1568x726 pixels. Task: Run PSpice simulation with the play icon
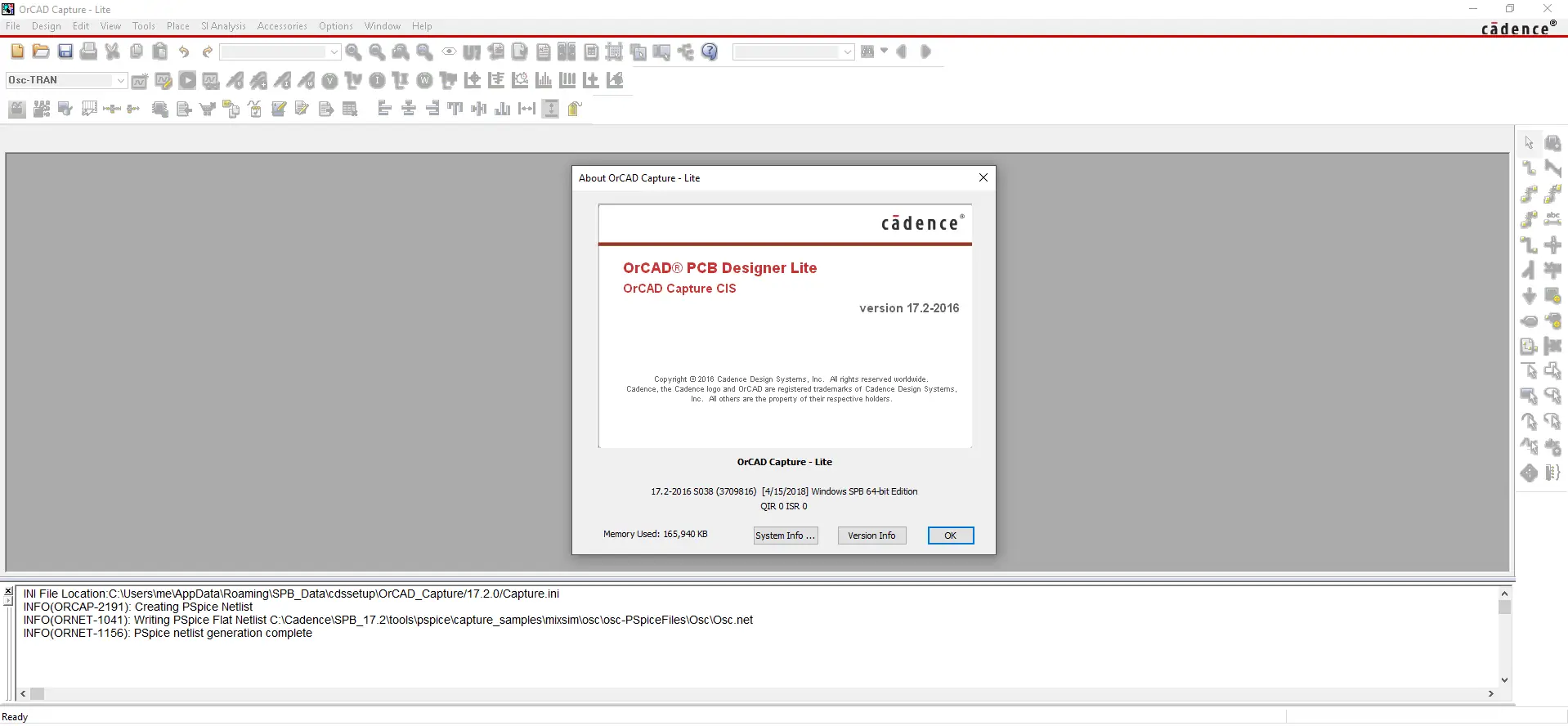[187, 80]
